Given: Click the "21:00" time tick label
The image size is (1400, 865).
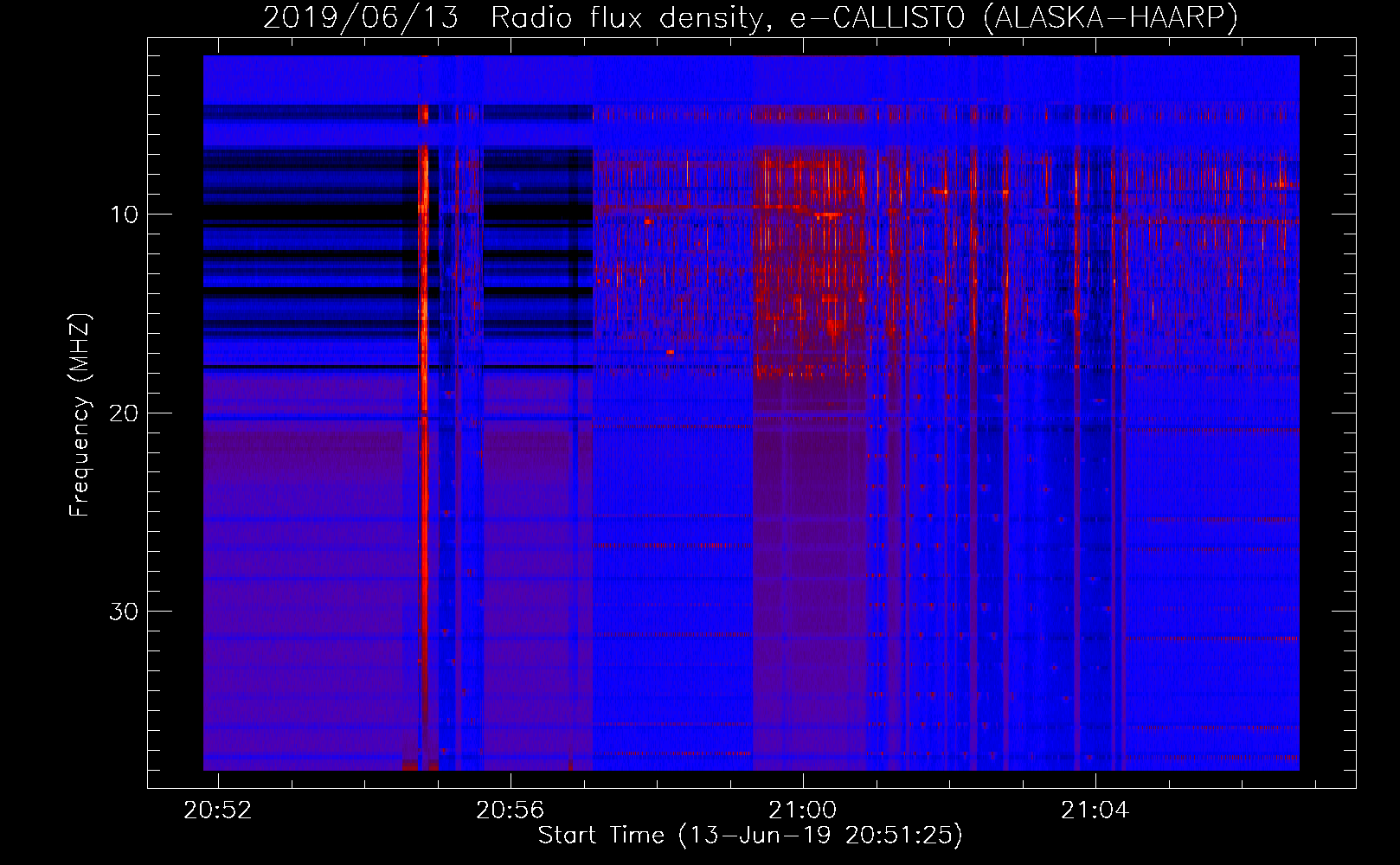Looking at the screenshot, I should pos(803,810).
